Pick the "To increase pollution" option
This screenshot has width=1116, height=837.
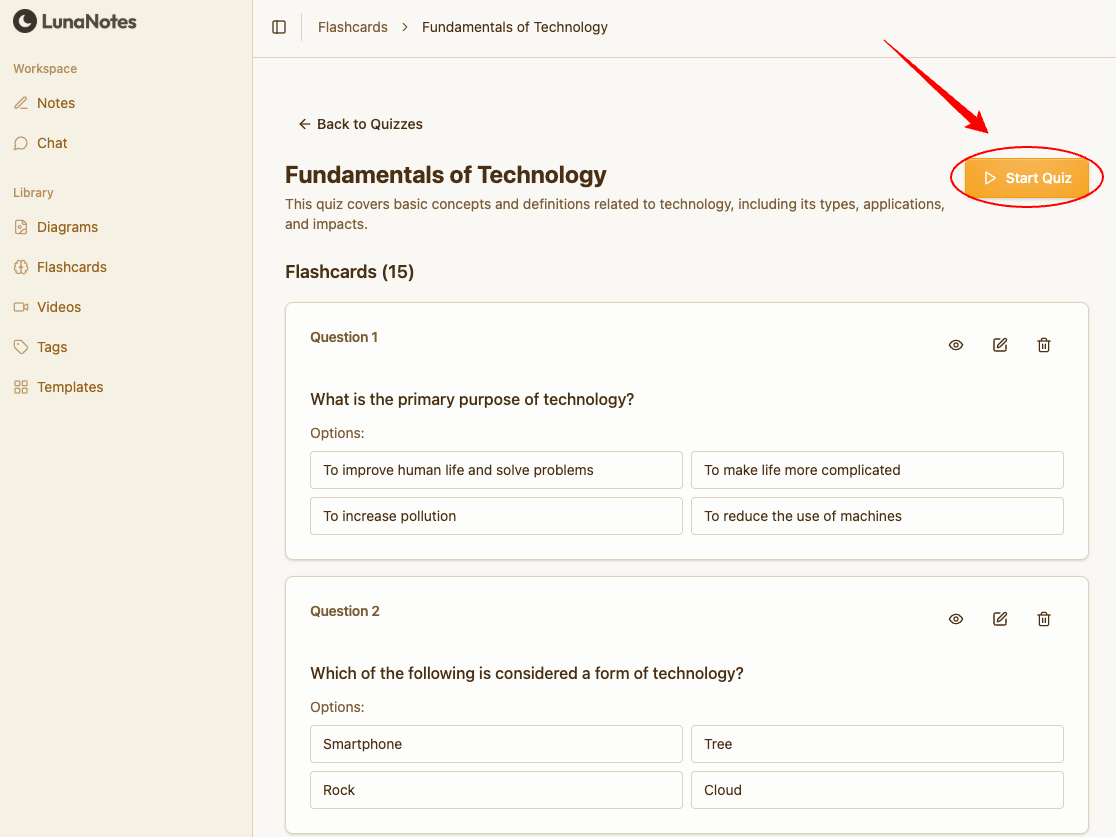(x=496, y=516)
